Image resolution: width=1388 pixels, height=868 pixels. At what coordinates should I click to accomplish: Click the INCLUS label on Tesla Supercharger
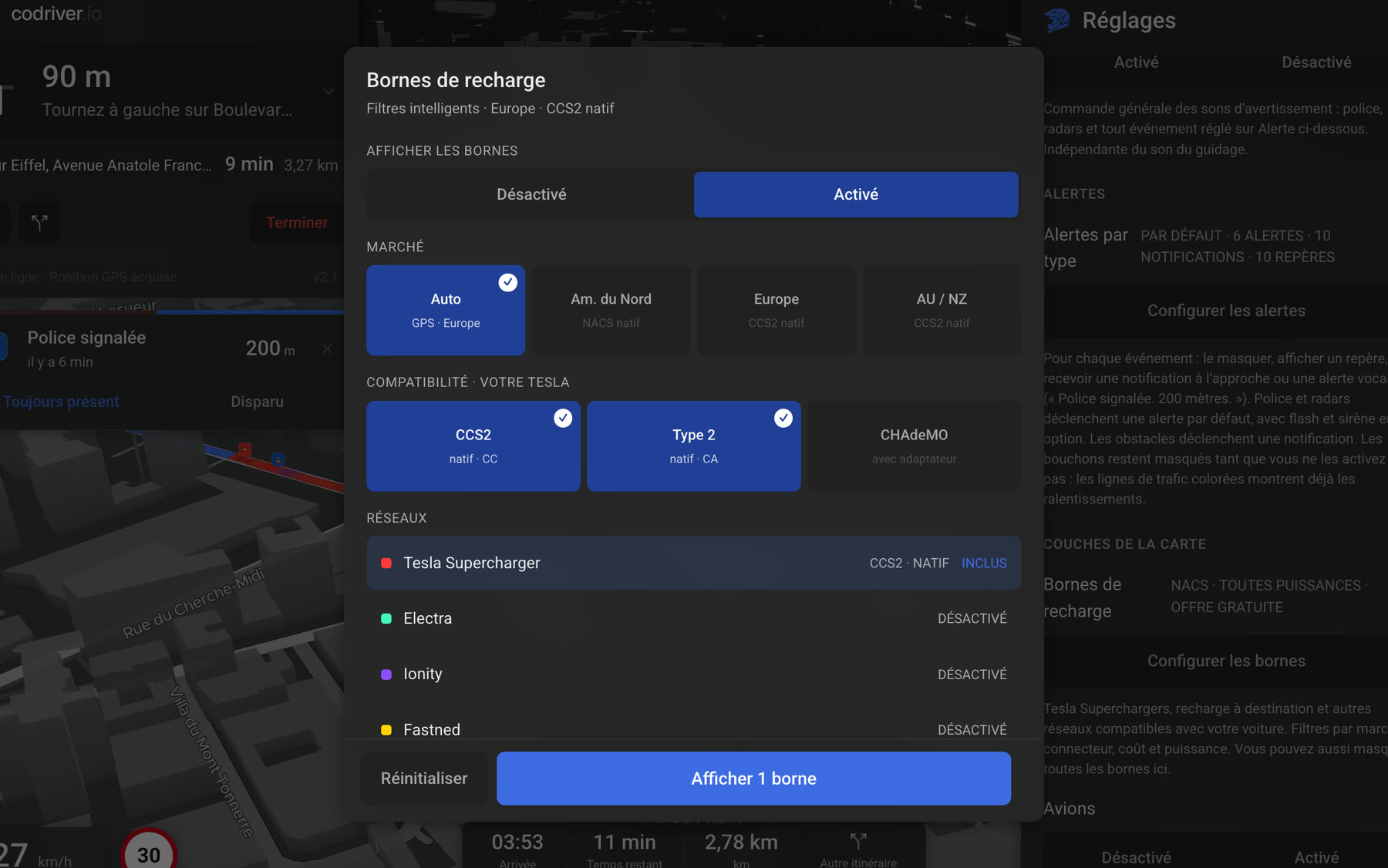tap(984, 564)
